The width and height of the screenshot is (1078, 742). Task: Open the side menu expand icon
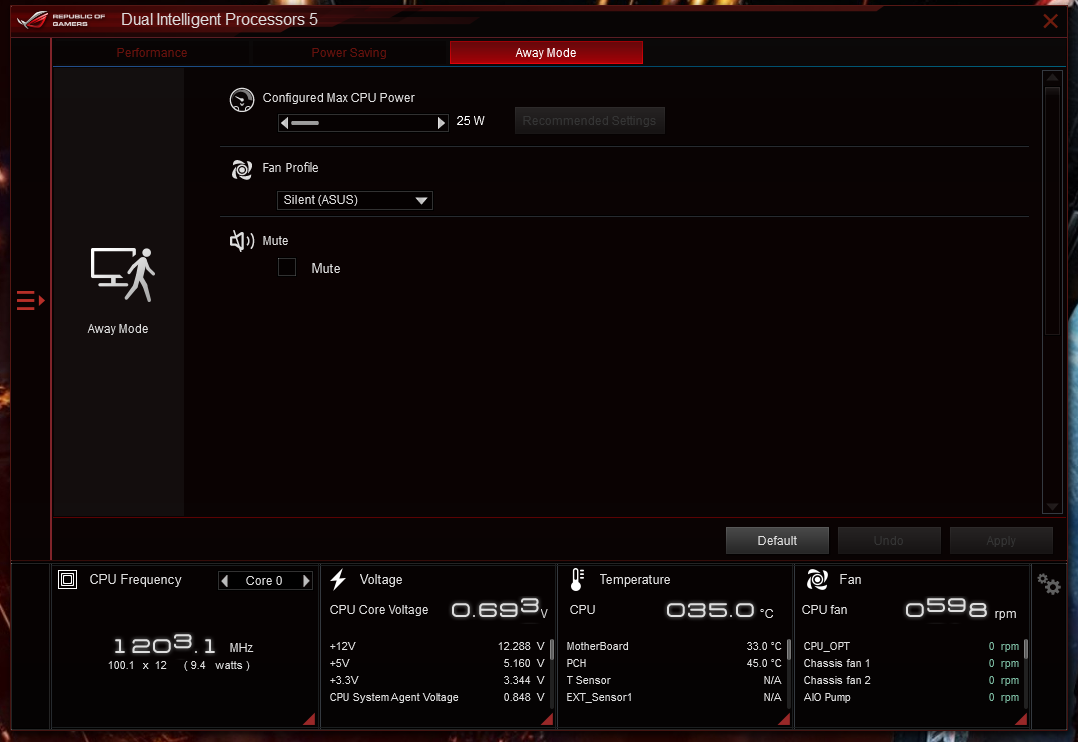[x=30, y=301]
